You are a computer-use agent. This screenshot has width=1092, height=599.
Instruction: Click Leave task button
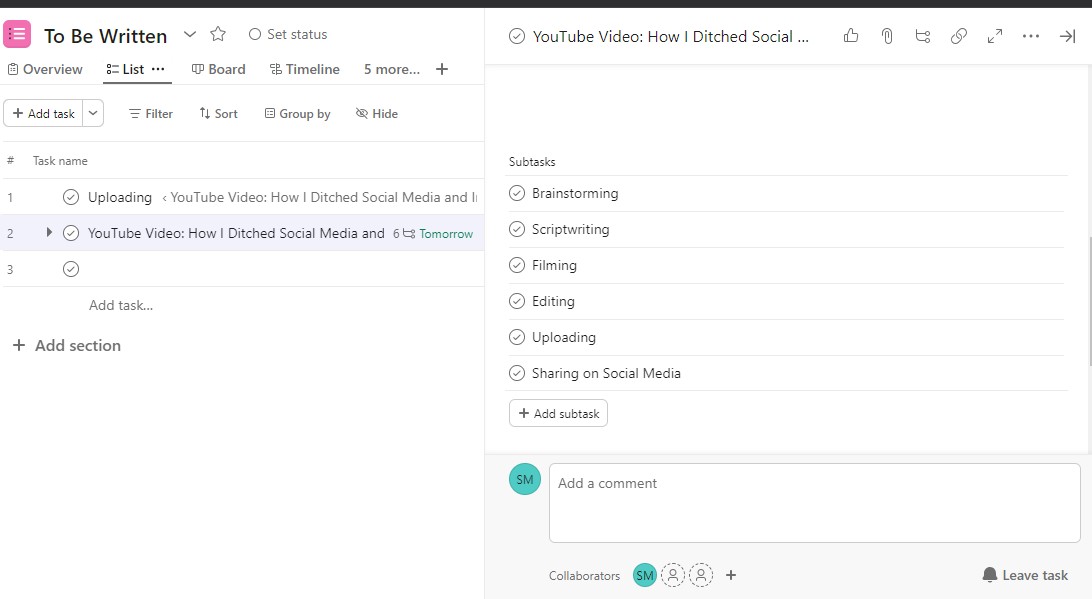1025,575
